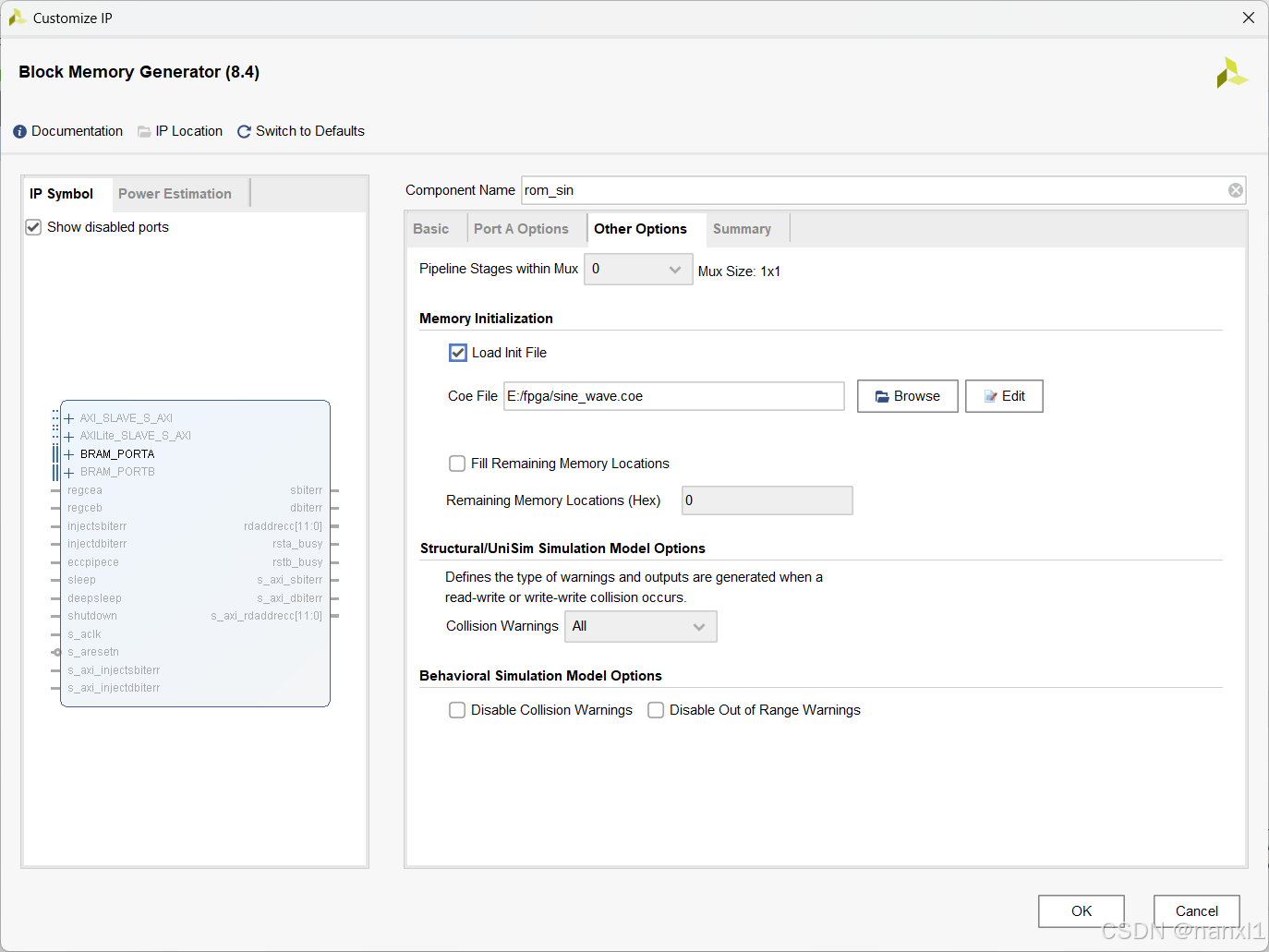This screenshot has height=952, width=1269.
Task: Click the deepsleep port label
Action: coord(94,598)
